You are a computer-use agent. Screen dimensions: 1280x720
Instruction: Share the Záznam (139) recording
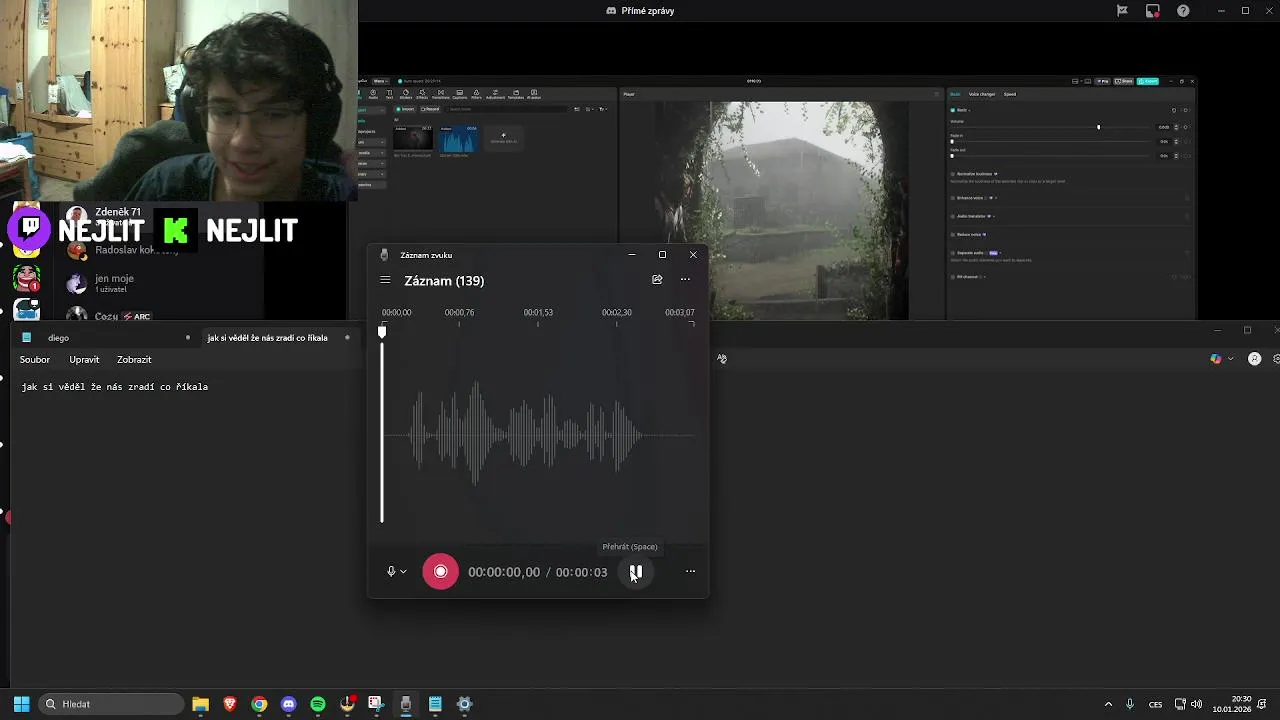pos(657,280)
